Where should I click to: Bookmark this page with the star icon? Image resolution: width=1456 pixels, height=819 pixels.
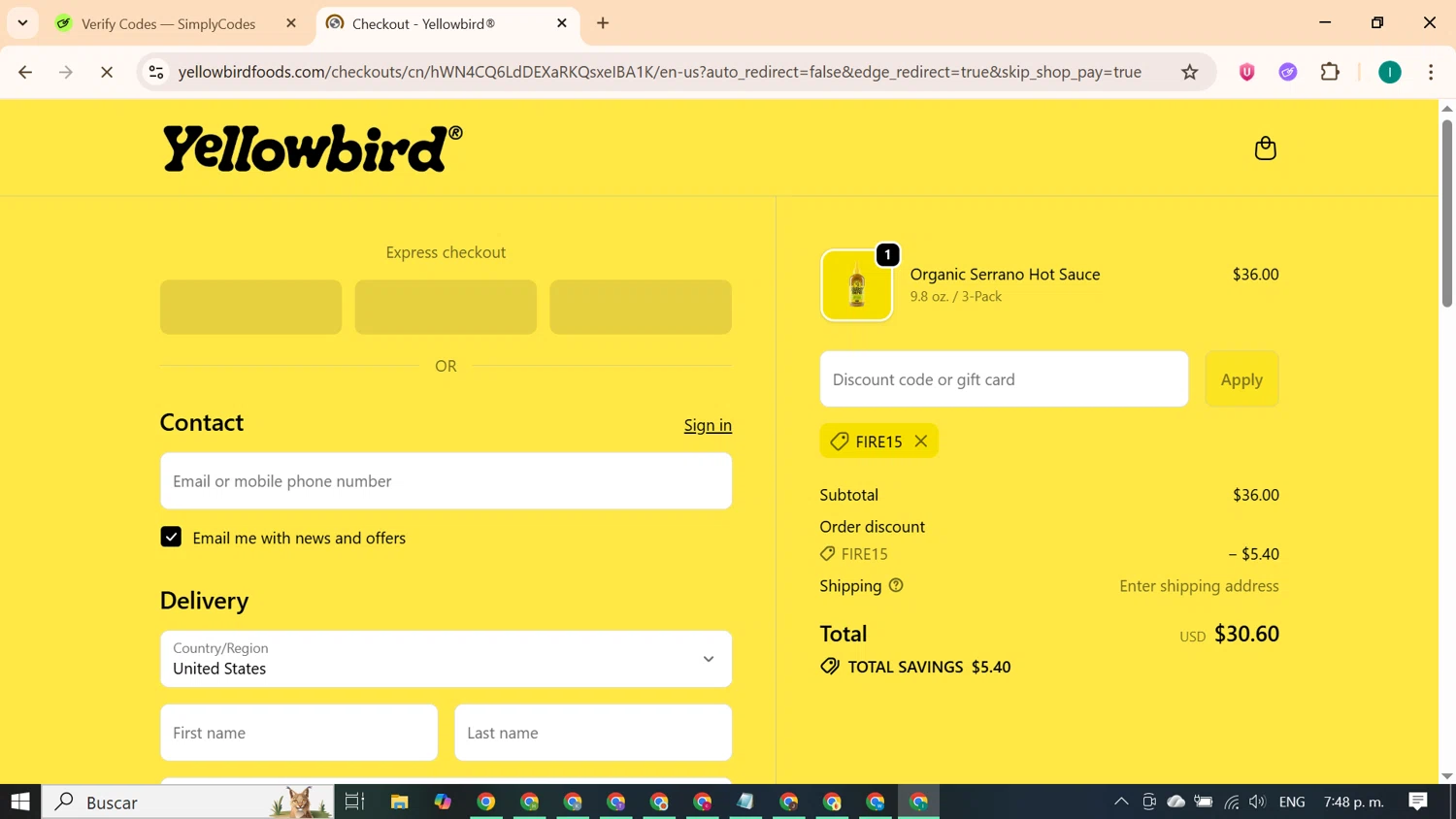[1189, 72]
